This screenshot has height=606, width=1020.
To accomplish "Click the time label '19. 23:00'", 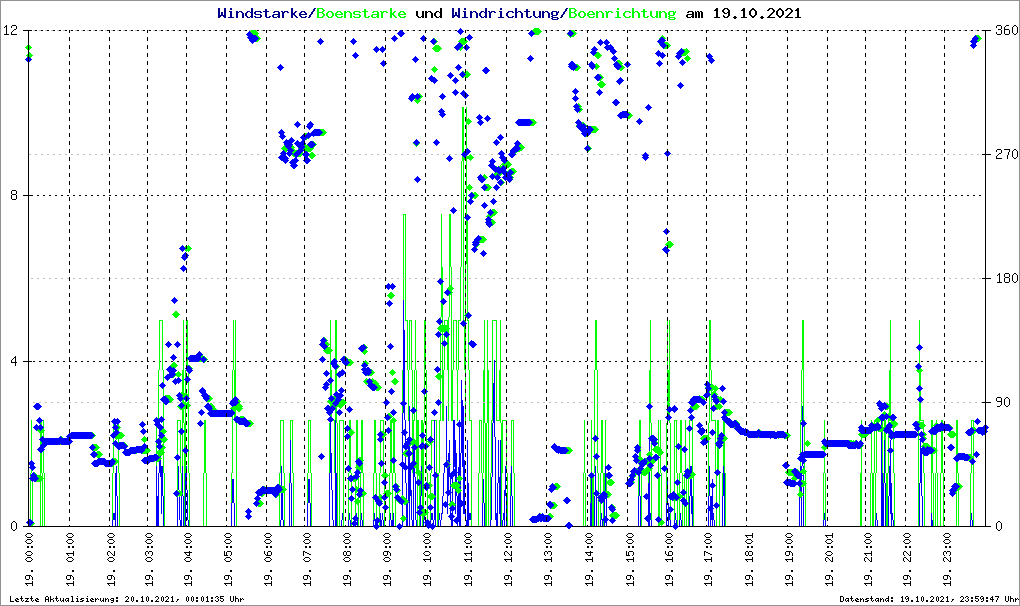I will (947, 560).
